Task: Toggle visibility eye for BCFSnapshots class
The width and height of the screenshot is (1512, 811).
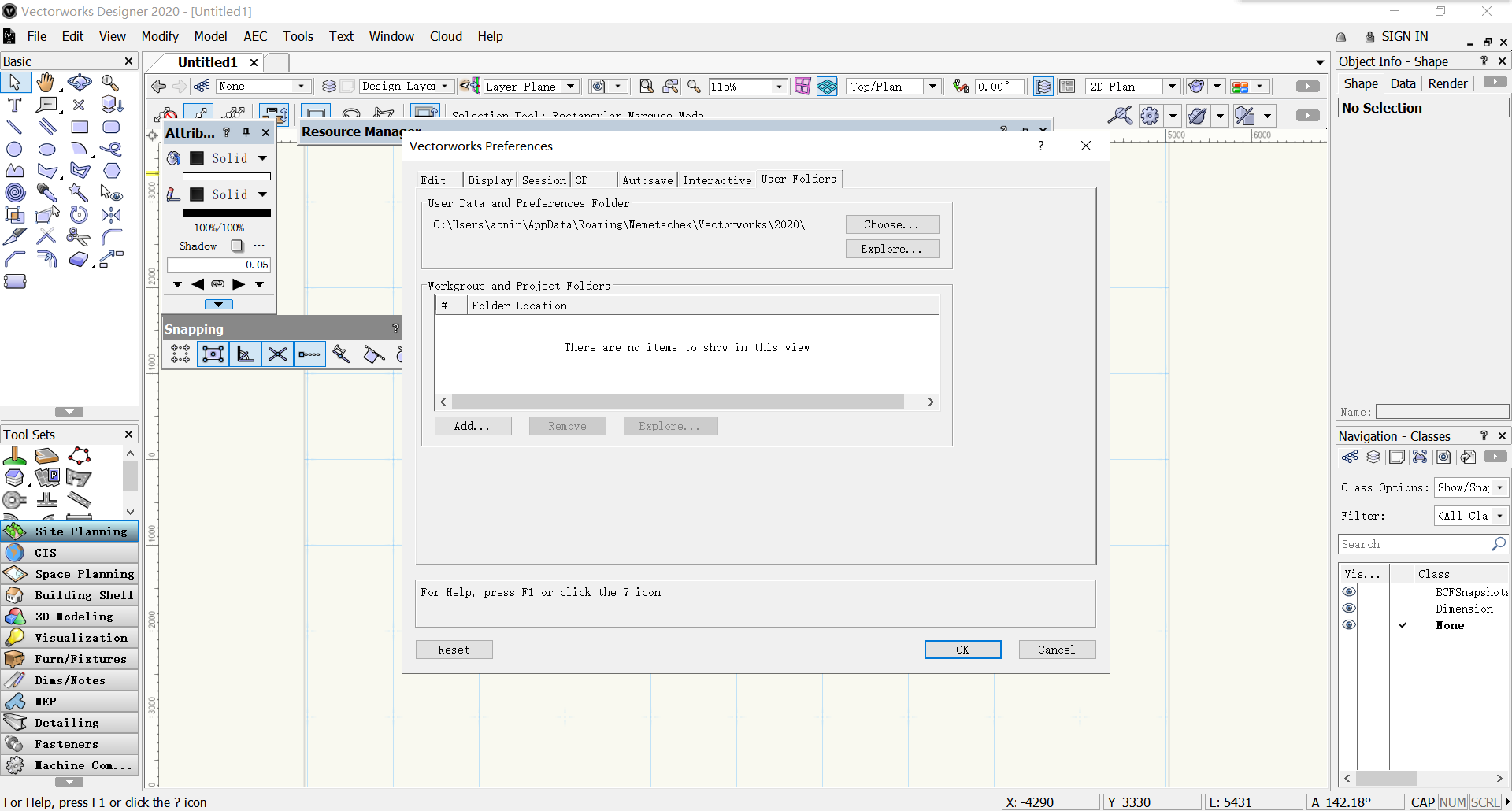Action: pyautogui.click(x=1349, y=592)
